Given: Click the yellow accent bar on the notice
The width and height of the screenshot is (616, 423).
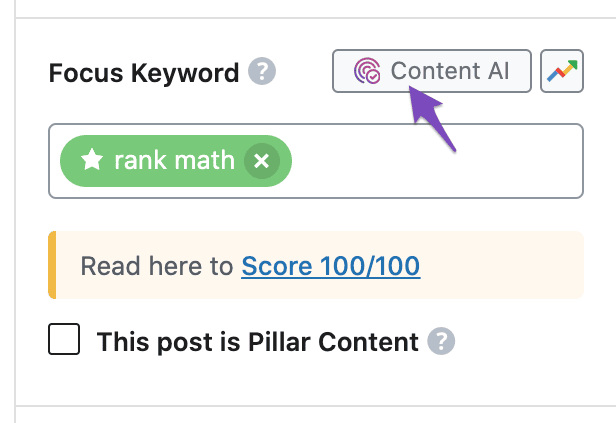Looking at the screenshot, I should 52,265.
